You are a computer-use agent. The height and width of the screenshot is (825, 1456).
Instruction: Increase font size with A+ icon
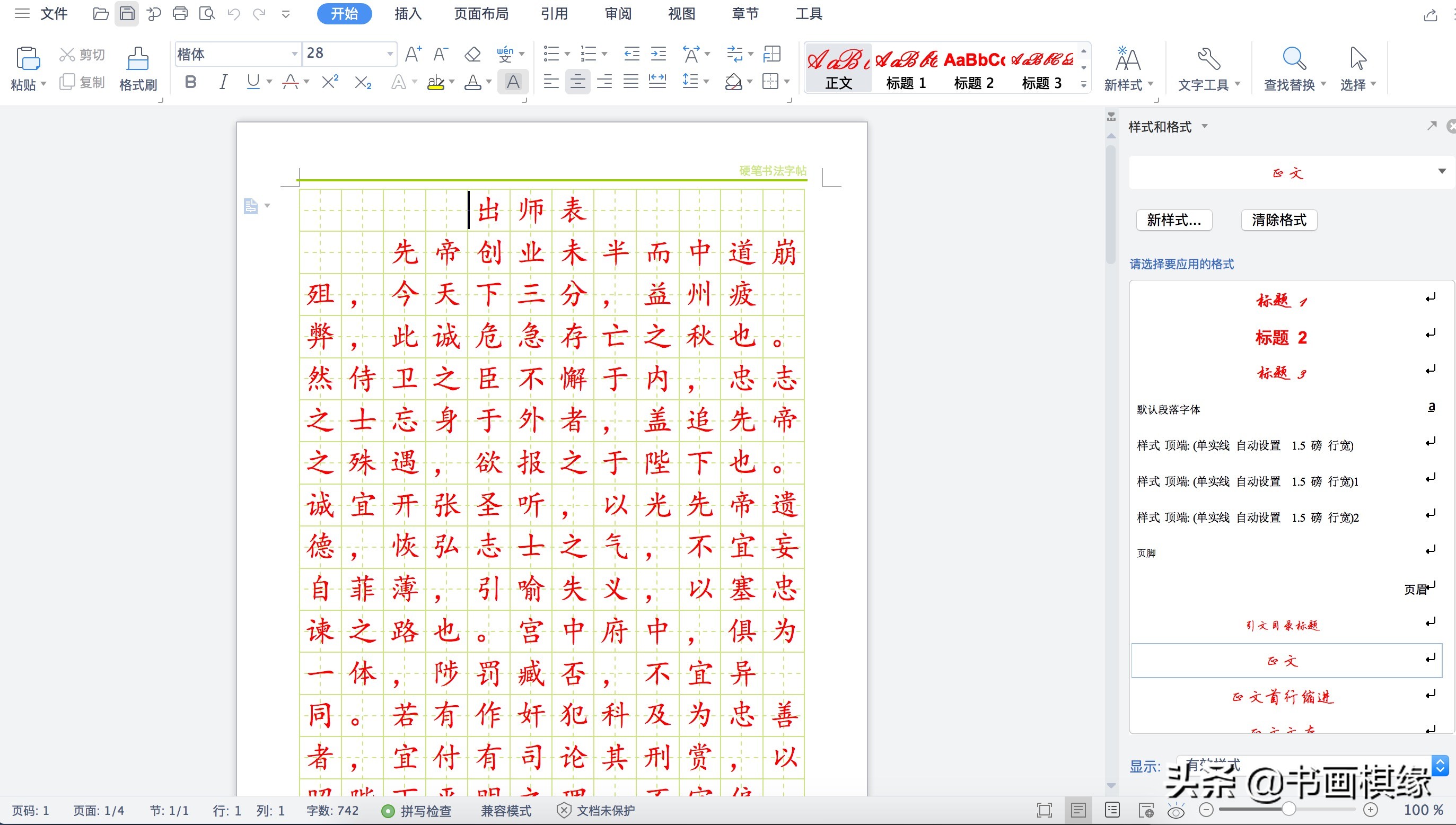[413, 54]
